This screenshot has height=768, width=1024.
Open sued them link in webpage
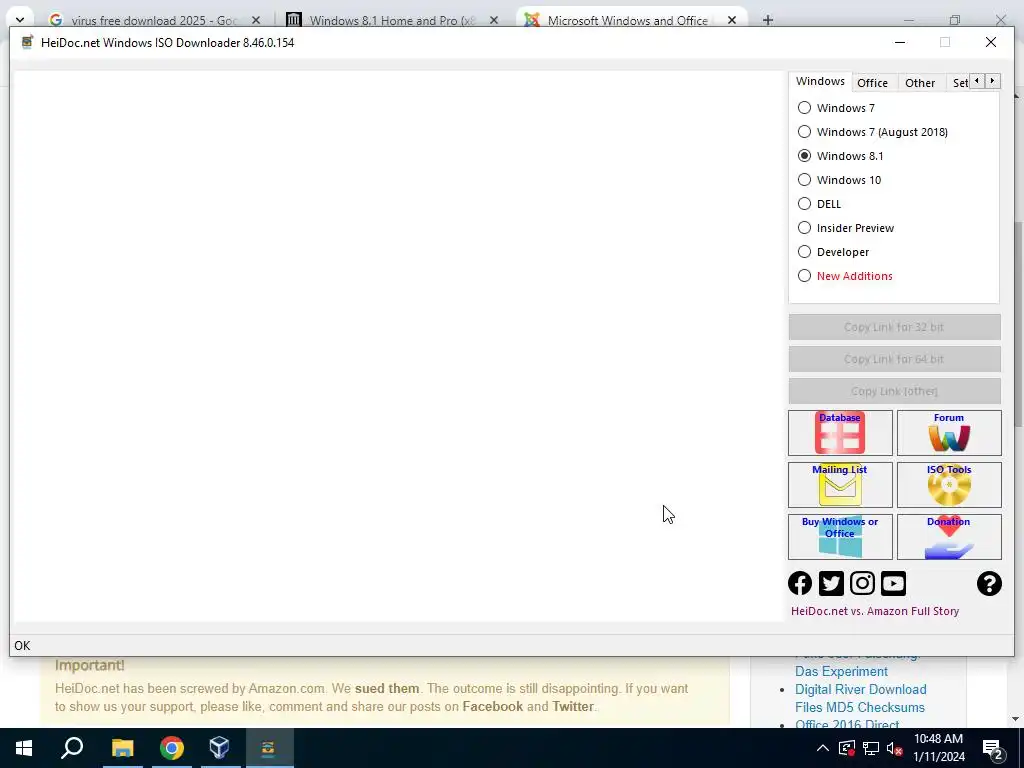[387, 688]
